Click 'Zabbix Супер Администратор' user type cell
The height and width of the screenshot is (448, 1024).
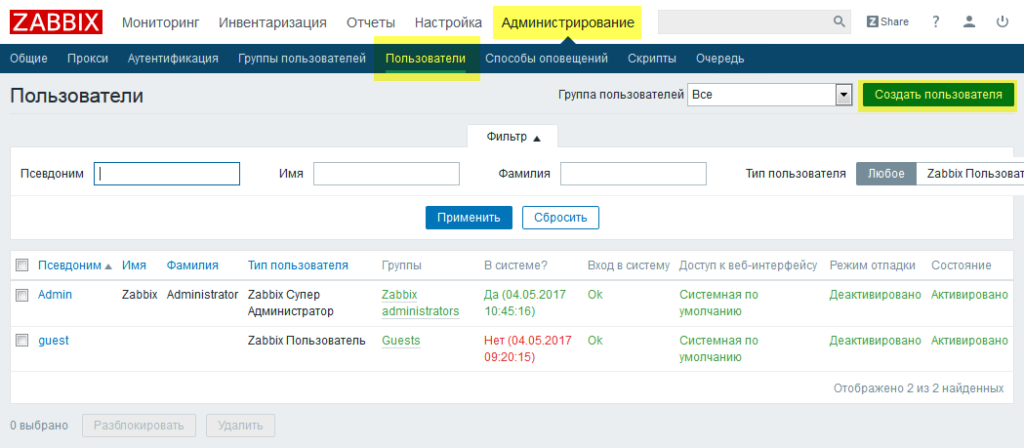[x=291, y=303]
